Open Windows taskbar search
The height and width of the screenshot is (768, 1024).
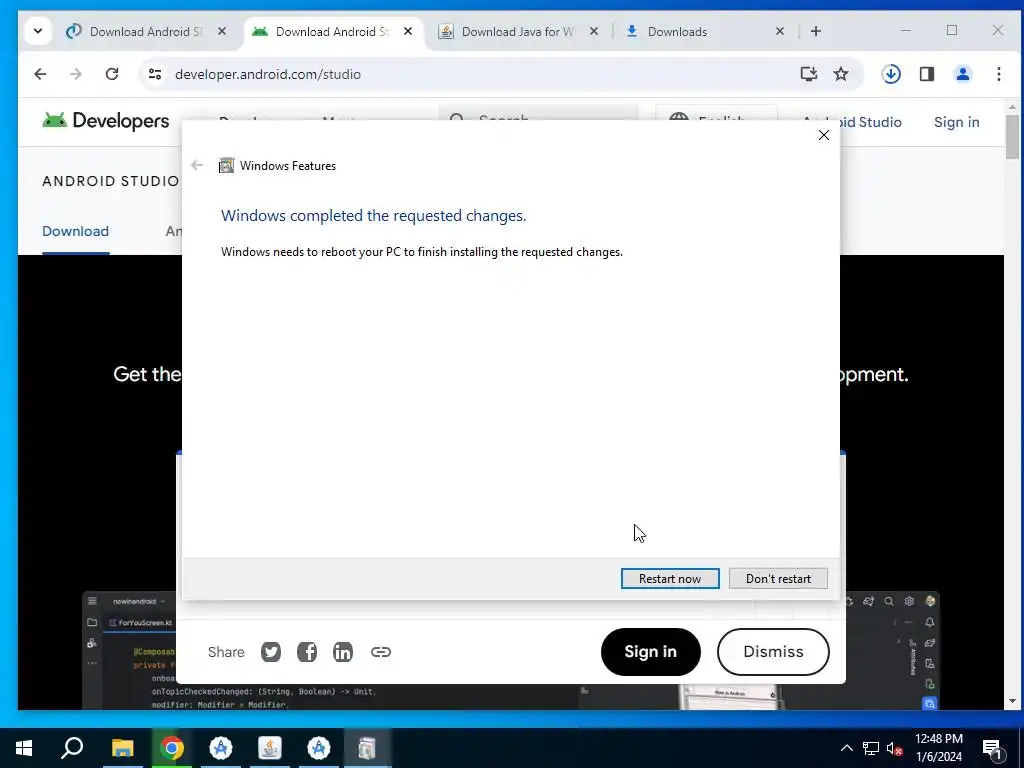click(x=72, y=748)
